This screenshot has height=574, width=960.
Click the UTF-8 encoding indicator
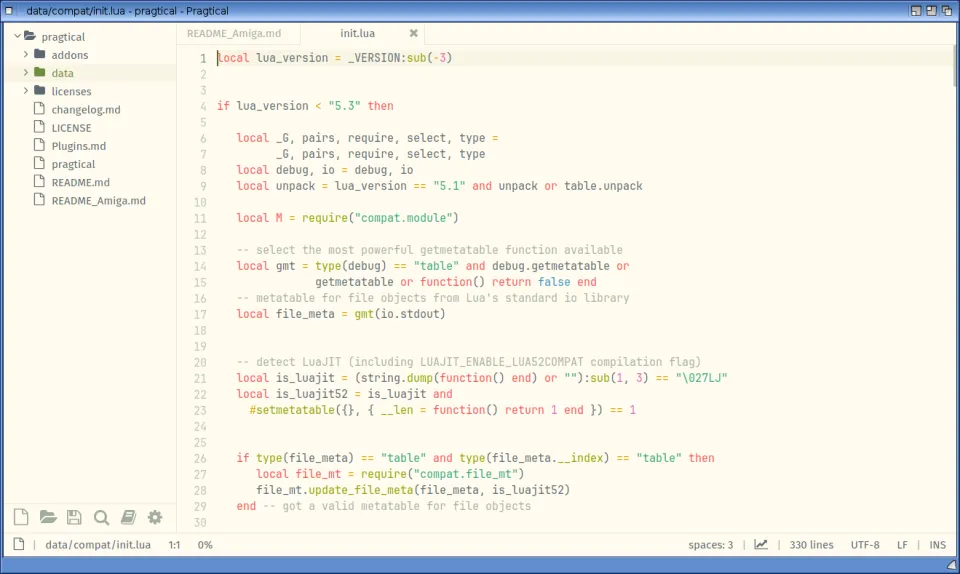(x=864, y=545)
